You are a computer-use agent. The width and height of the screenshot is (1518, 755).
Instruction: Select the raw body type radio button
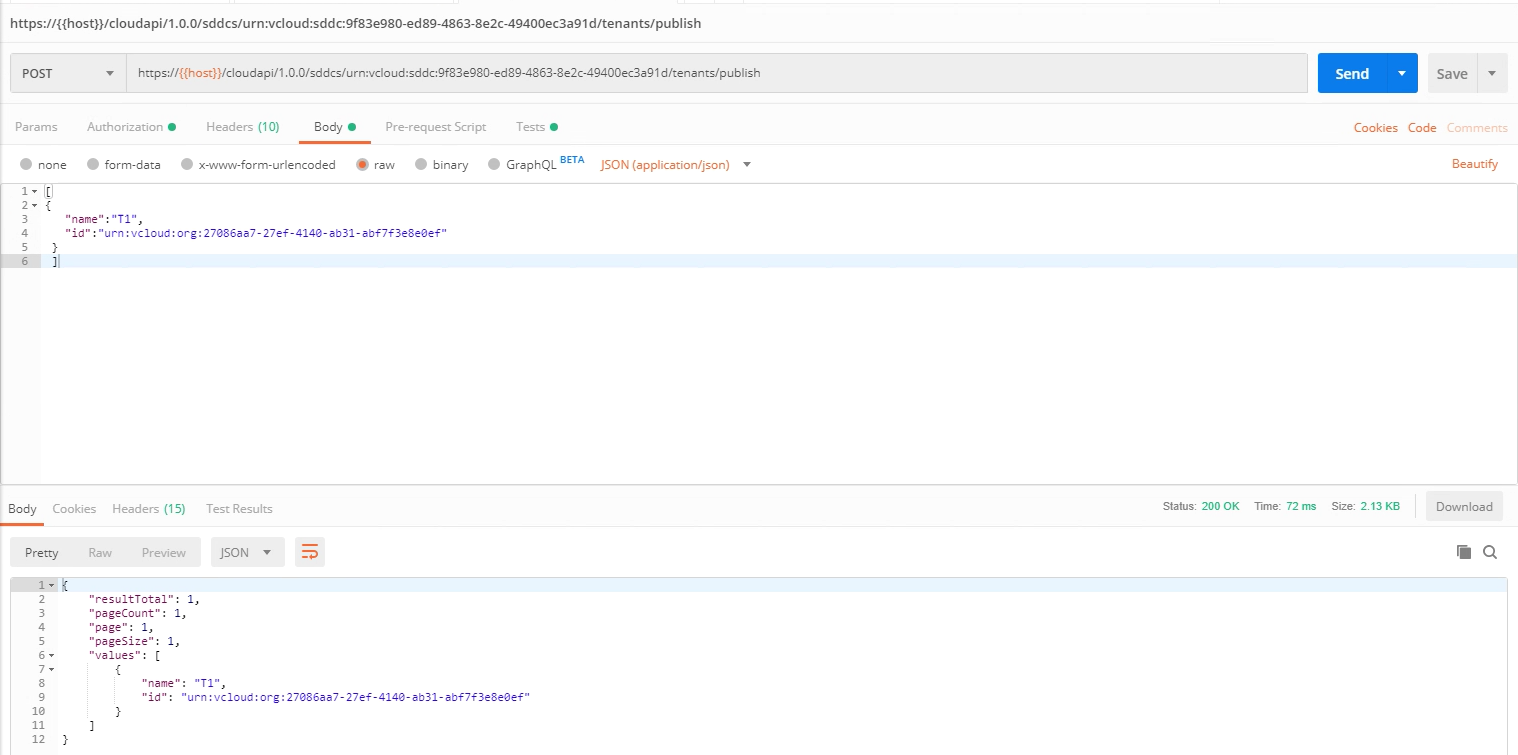pos(363,165)
